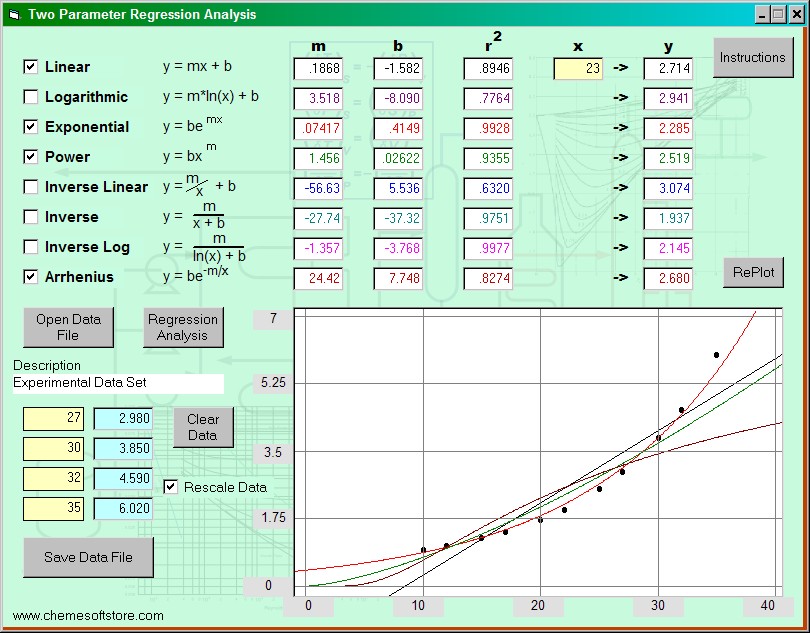The width and height of the screenshot is (810, 633).
Task: Open the Instructions button
Action: (x=752, y=58)
